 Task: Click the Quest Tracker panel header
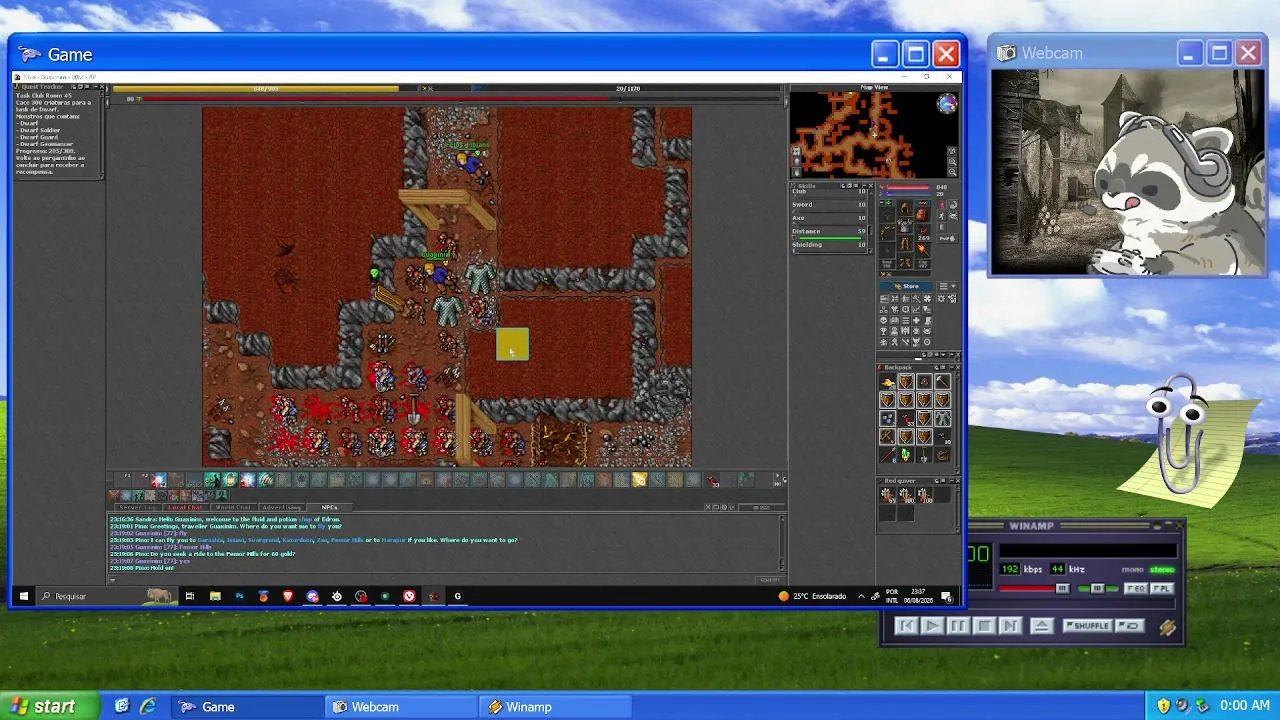tap(58, 87)
